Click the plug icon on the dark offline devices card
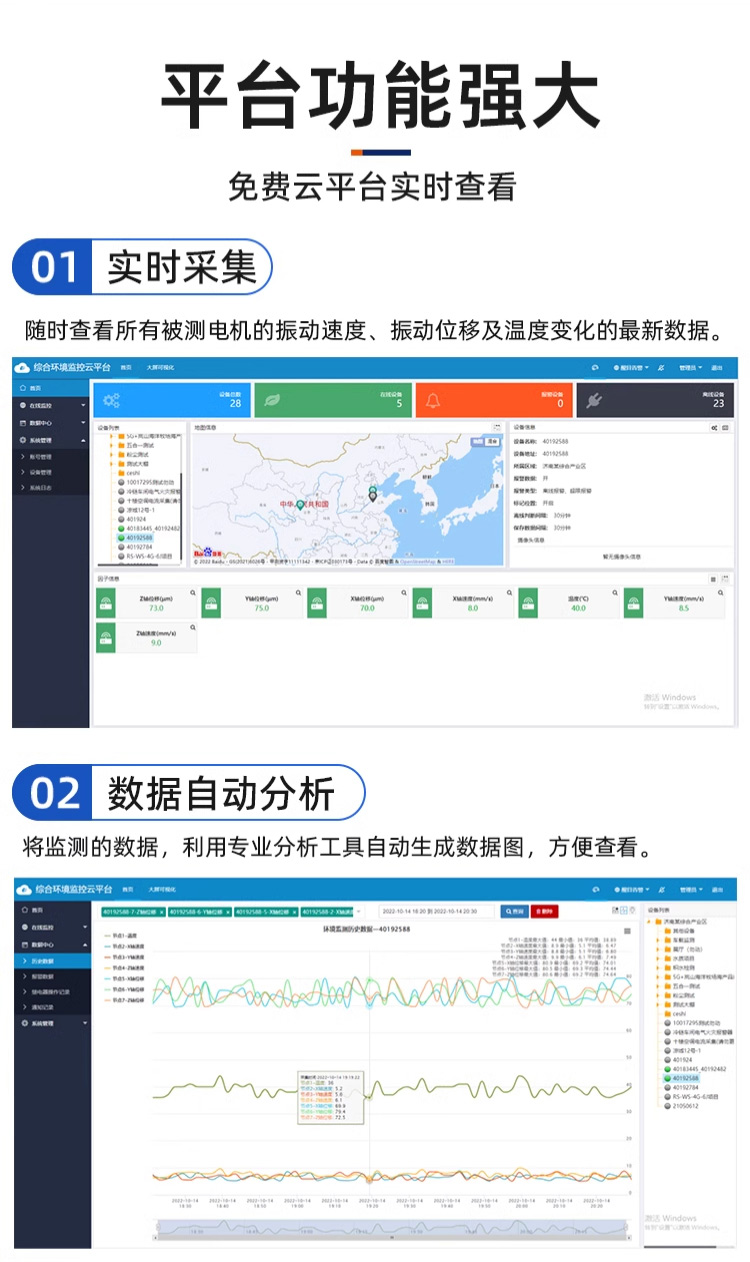The height and width of the screenshot is (1262, 750). pos(593,401)
